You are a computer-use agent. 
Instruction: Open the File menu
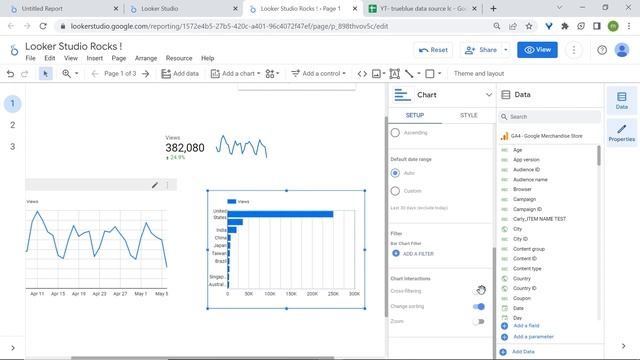point(31,58)
